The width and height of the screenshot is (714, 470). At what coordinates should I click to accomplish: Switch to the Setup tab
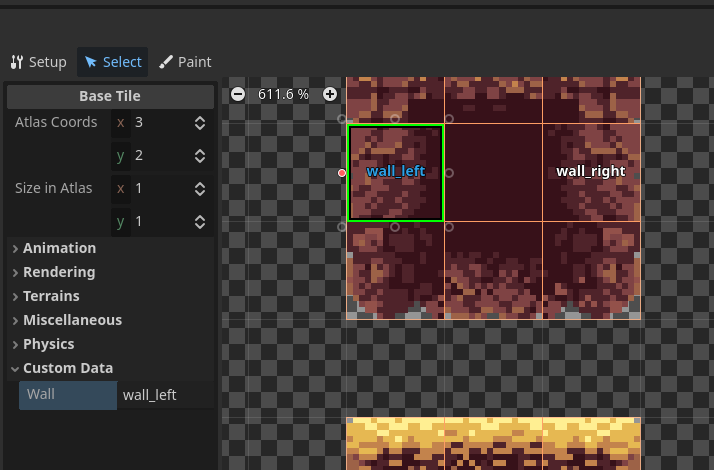tap(39, 62)
